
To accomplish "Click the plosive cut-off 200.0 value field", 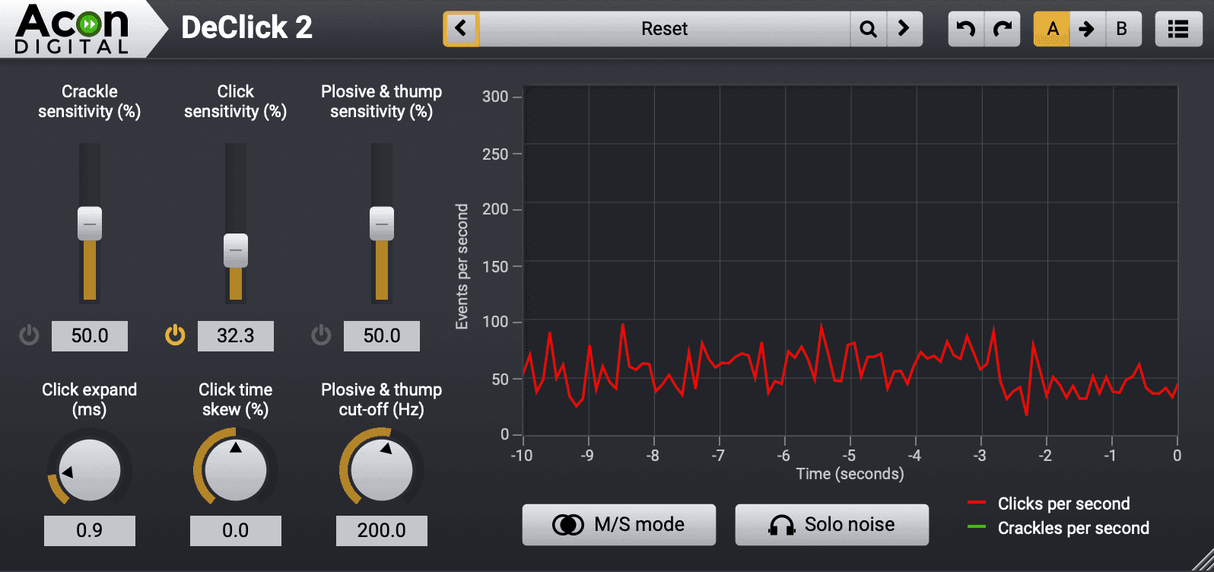I will (x=381, y=531).
